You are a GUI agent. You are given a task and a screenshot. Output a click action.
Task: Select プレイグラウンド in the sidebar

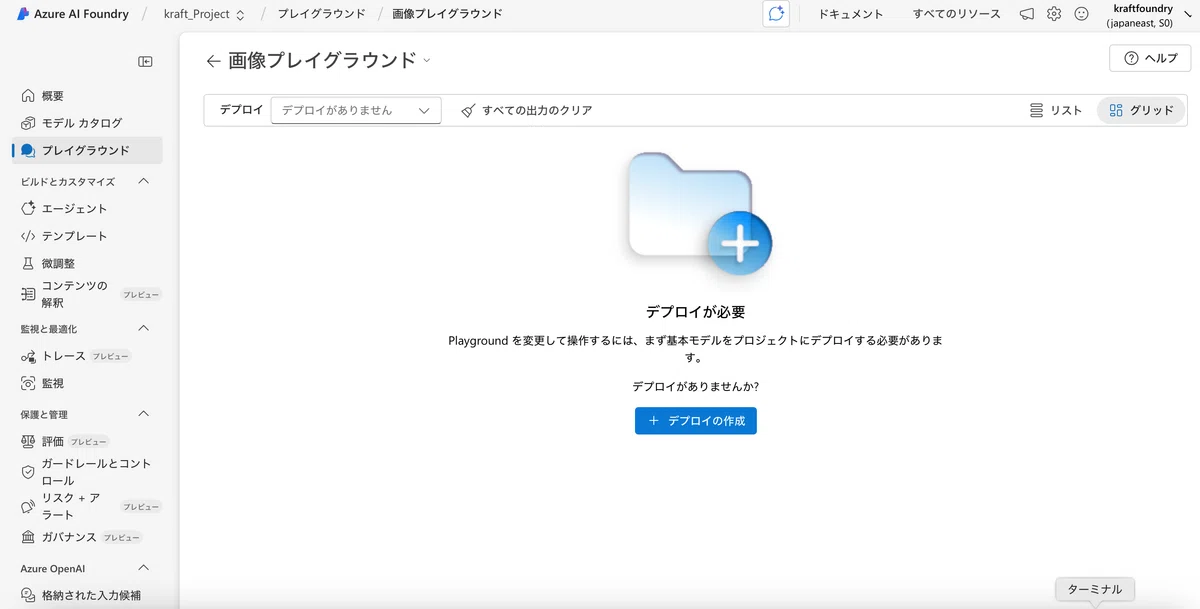coord(88,150)
